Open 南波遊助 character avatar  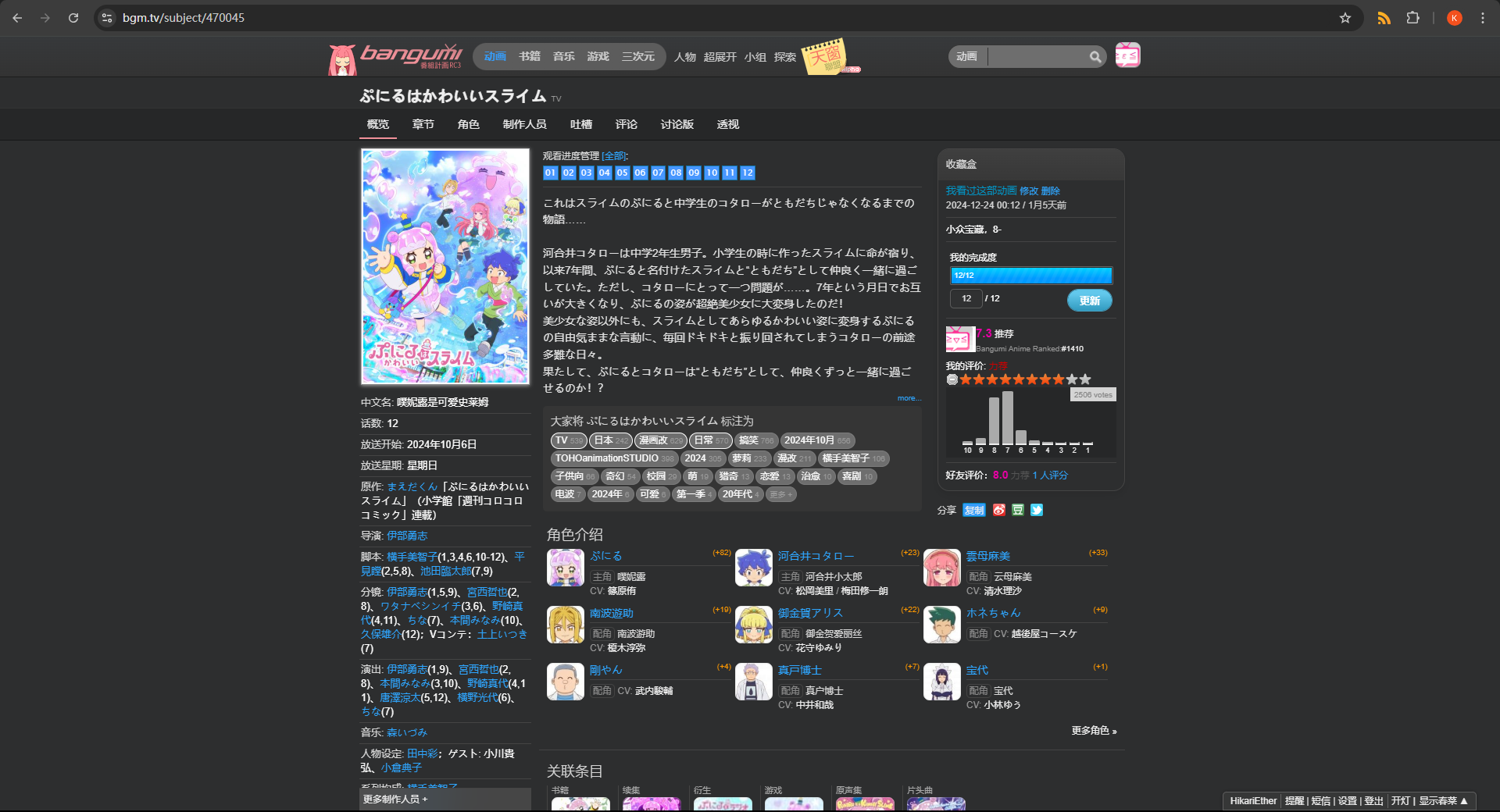coord(566,625)
